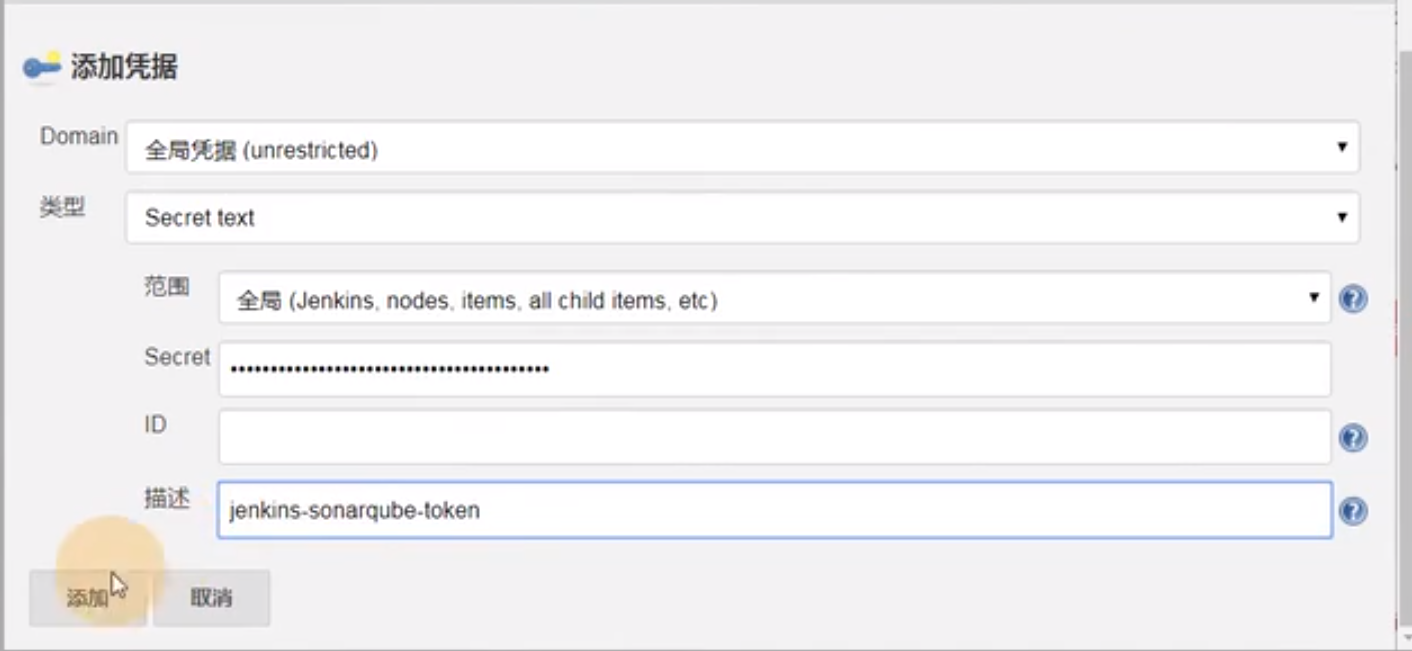Click the 添加凭据 dialog heading
1412x651 pixels.
pyautogui.click(x=124, y=67)
